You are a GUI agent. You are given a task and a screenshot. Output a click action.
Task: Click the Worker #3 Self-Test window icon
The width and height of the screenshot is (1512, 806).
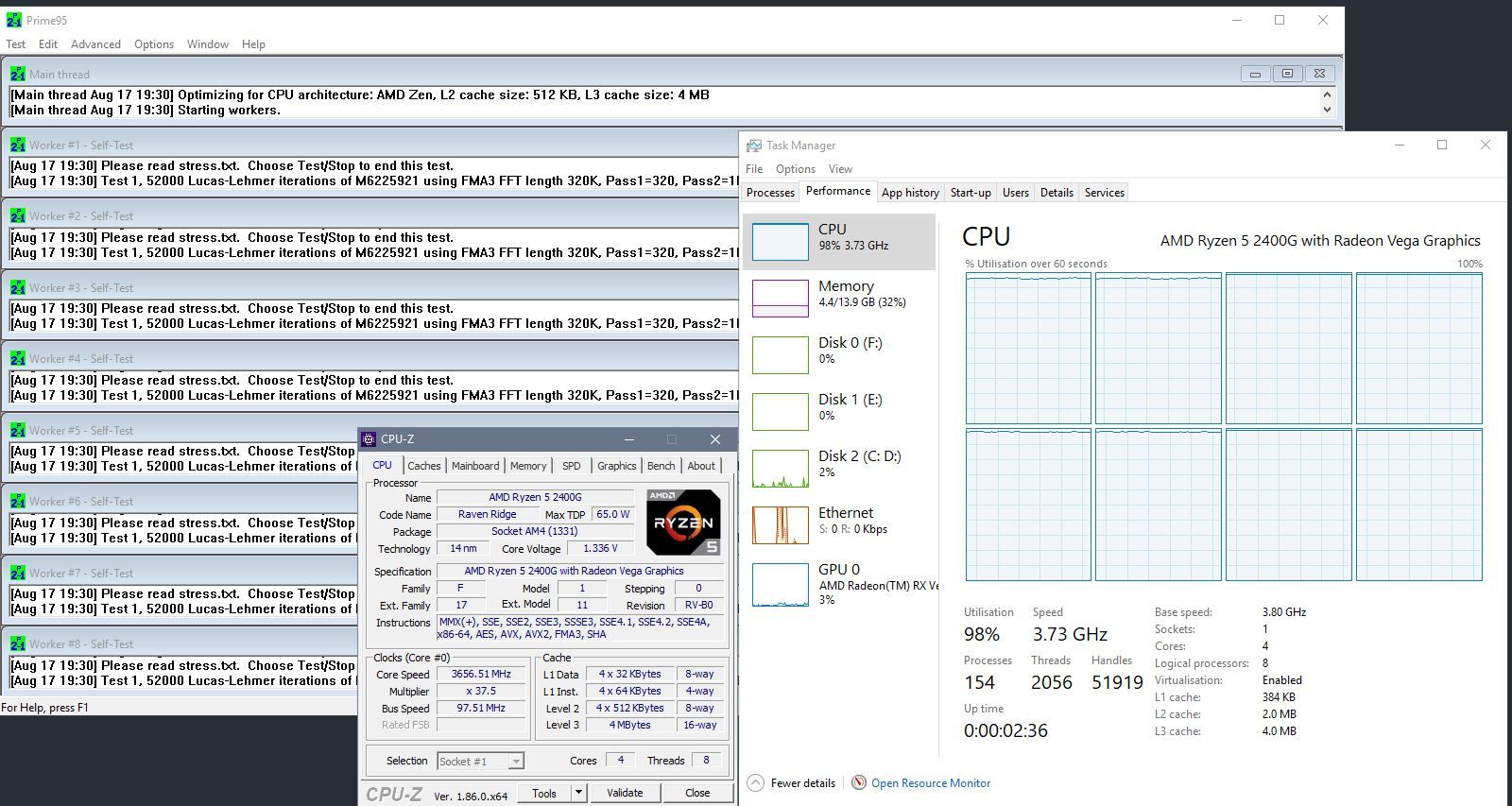click(x=18, y=287)
